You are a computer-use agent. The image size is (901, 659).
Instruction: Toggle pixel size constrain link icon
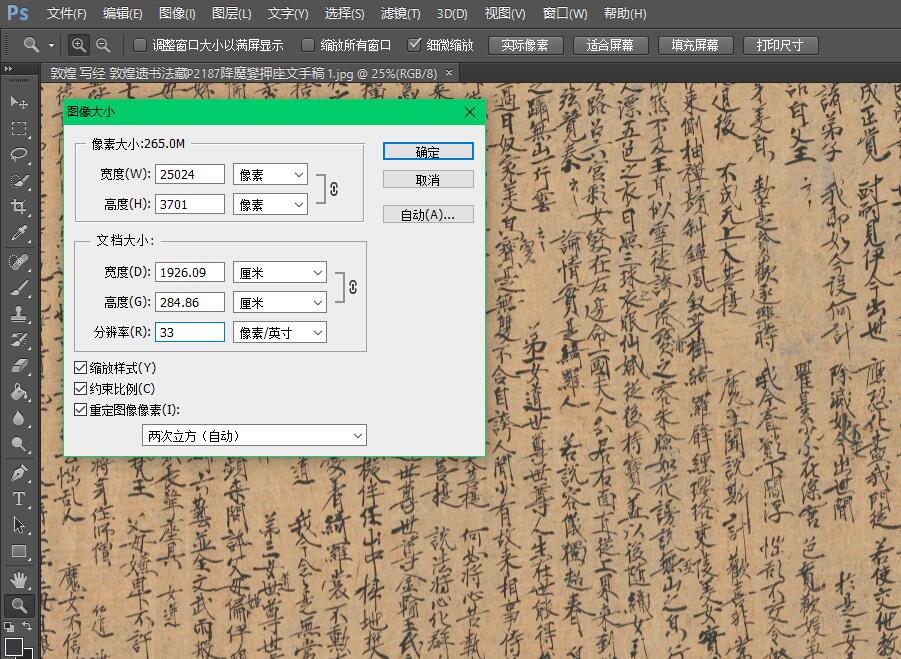click(x=334, y=188)
